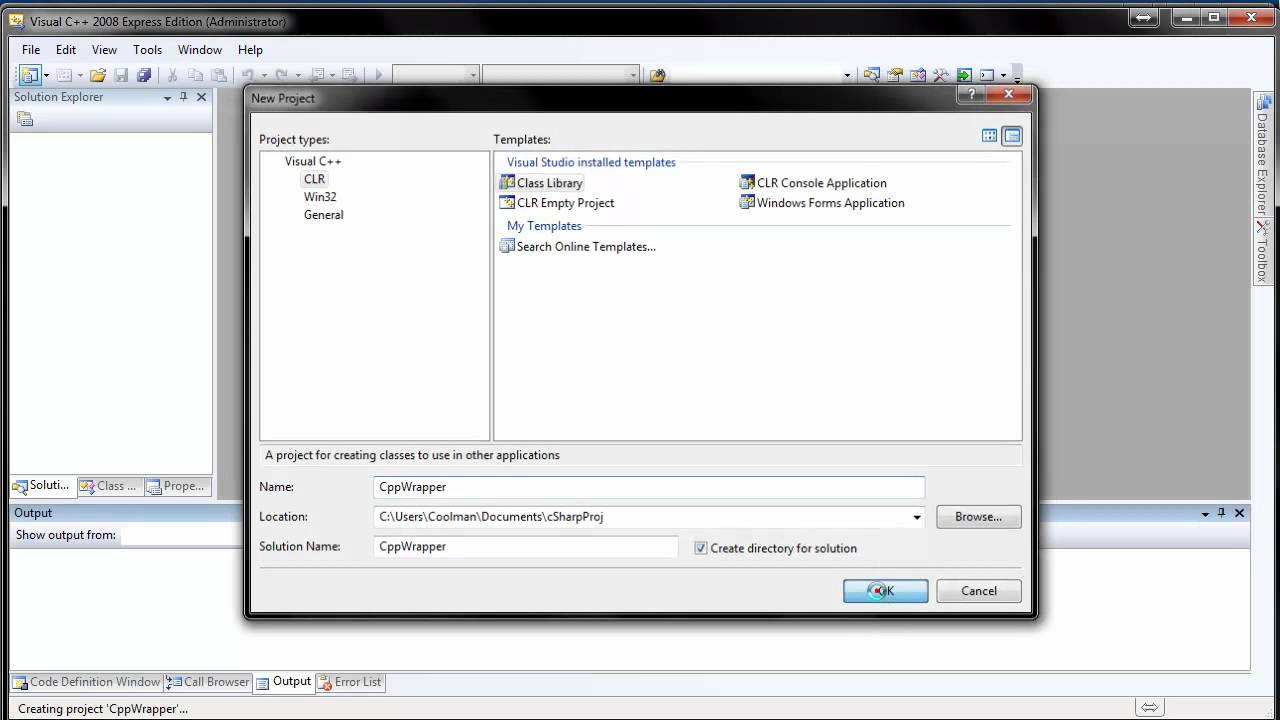This screenshot has height=720, width=1280.
Task: Click the New Project toolbar icon
Action: point(30,75)
